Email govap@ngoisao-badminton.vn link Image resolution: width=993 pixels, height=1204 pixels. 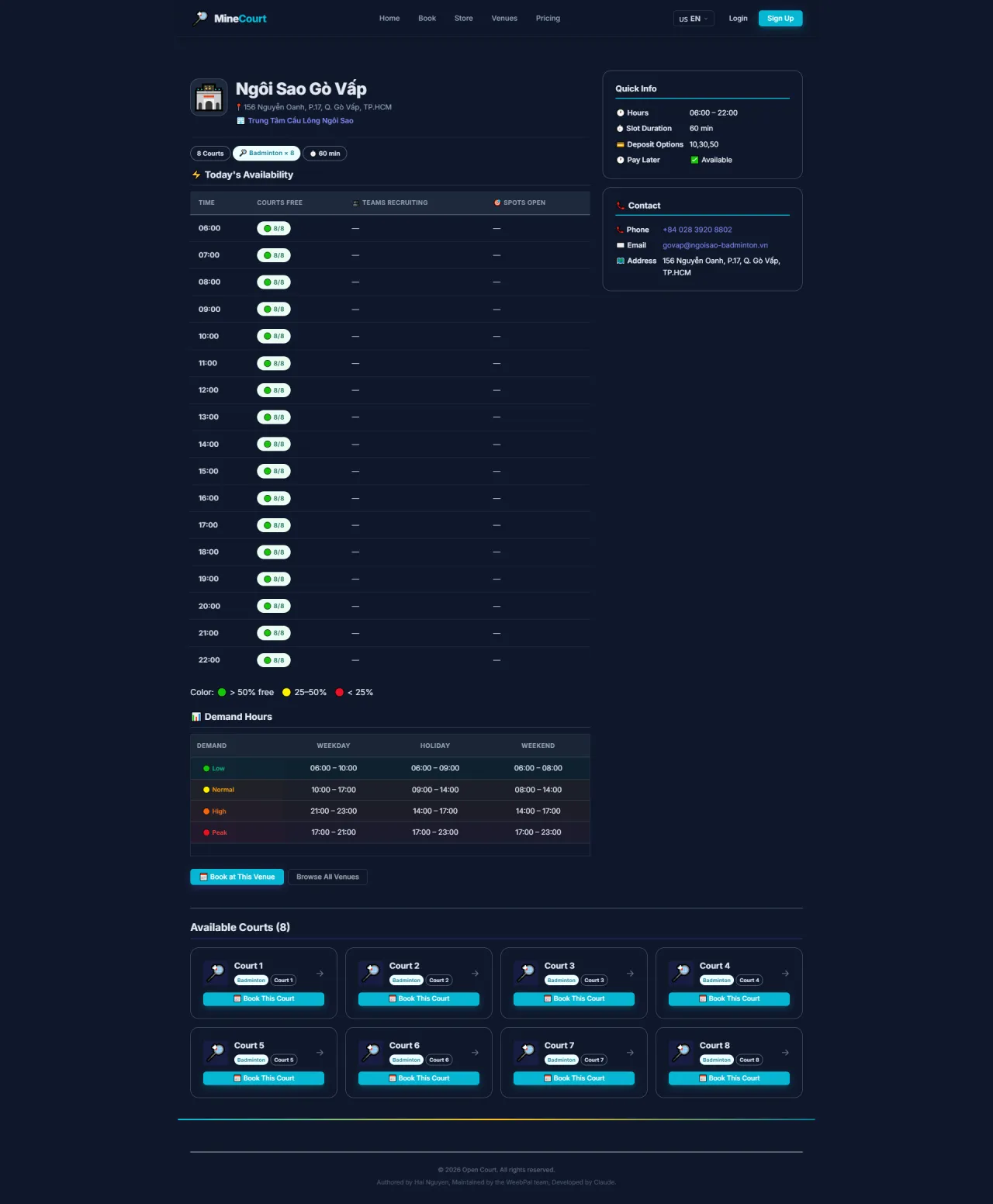[x=715, y=245]
